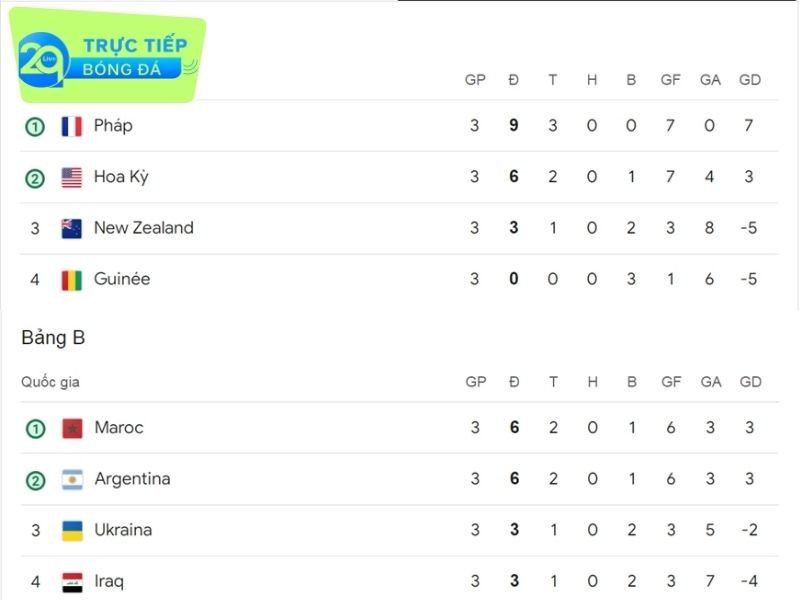Click the United States flag icon
This screenshot has width=800, height=600.
coord(71,178)
